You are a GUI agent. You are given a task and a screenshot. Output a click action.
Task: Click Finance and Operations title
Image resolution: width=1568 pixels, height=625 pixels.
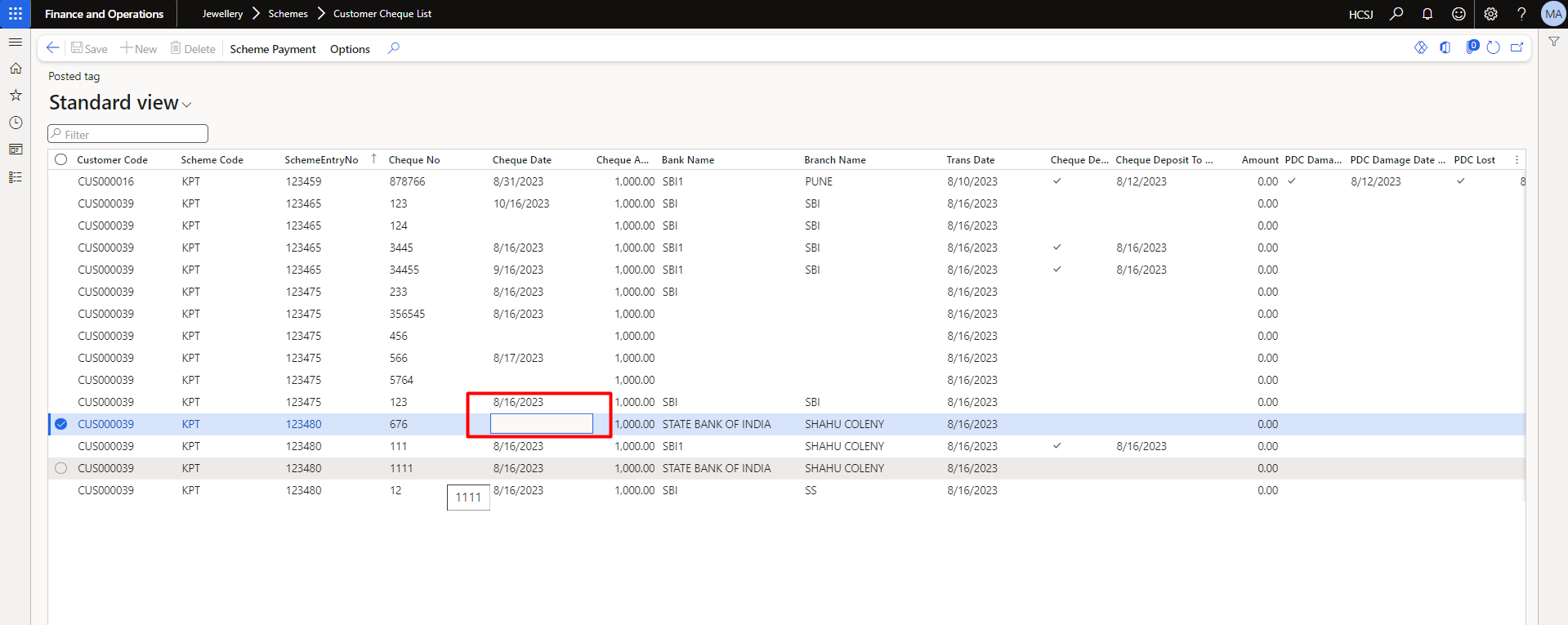pos(105,14)
